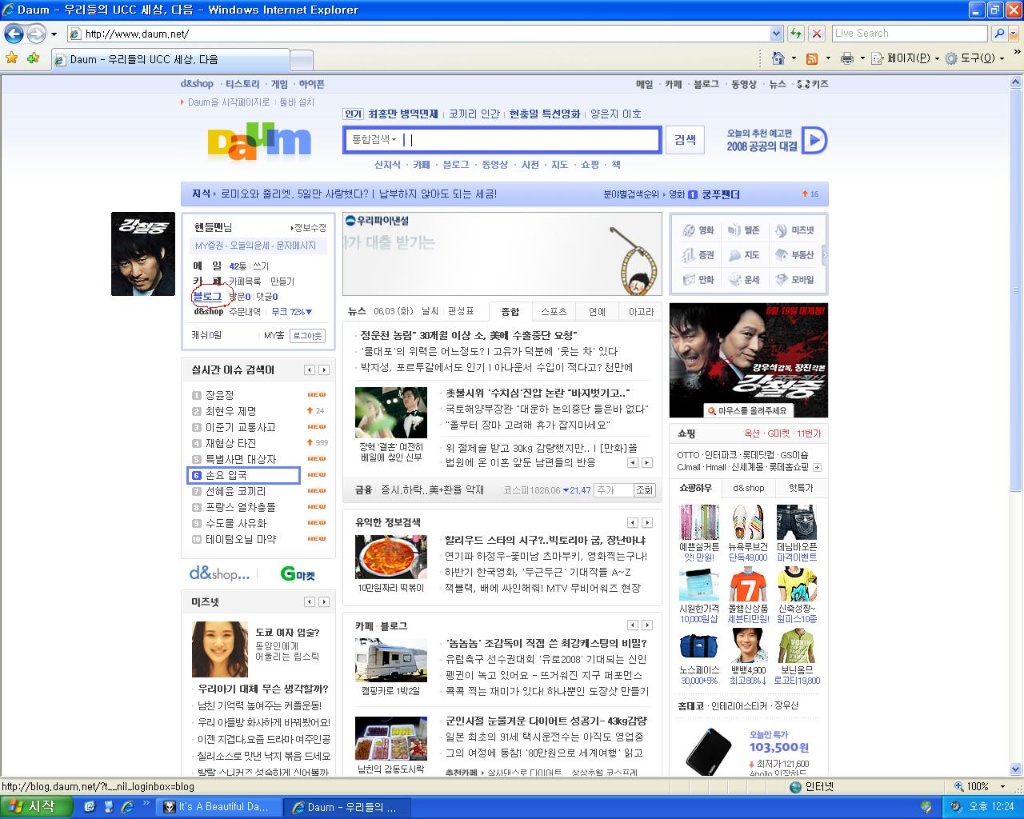Open the address bar history dropdown

point(776,33)
